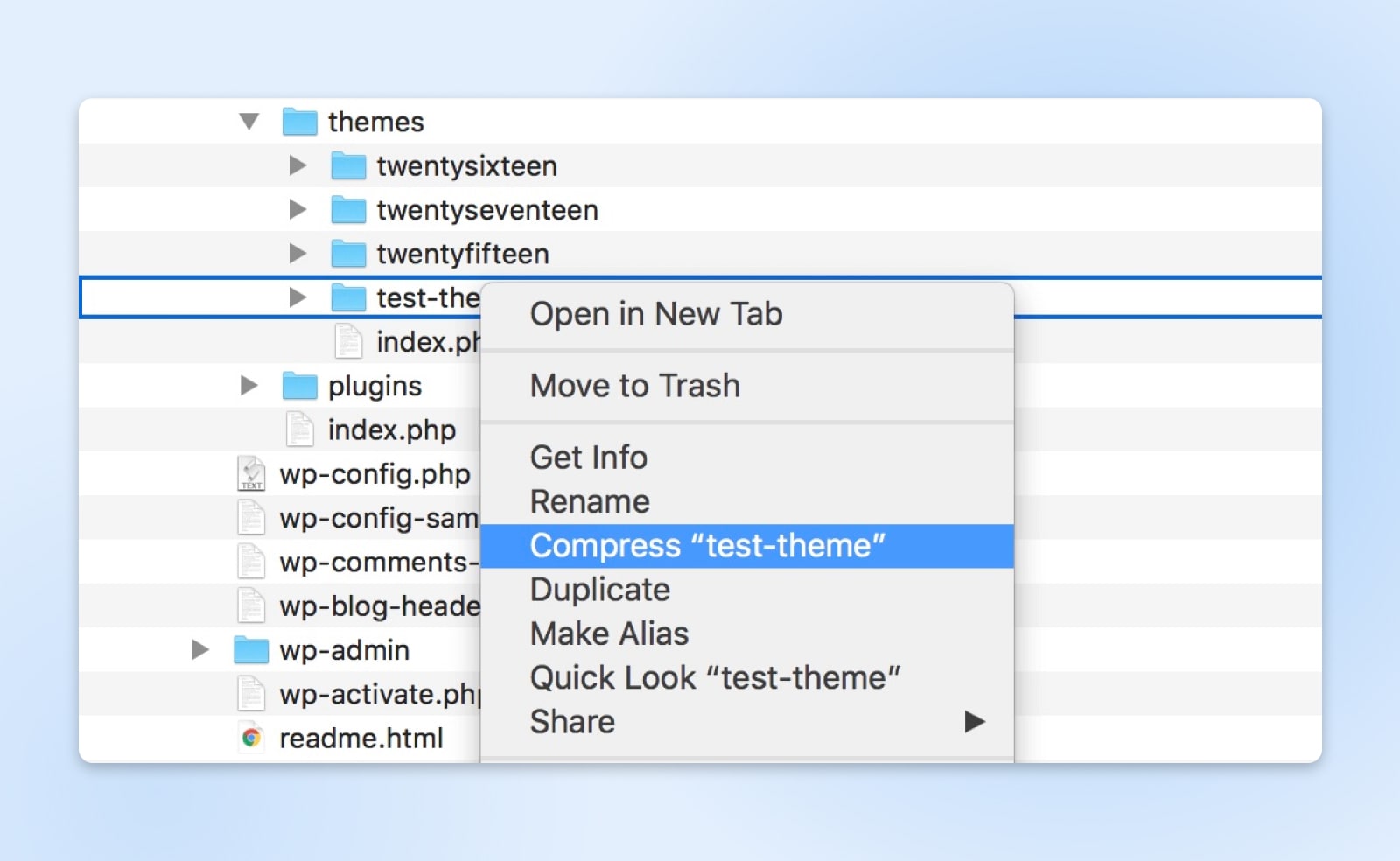Image resolution: width=1400 pixels, height=861 pixels.
Task: Collapse the themes folder disclosure triangle
Action: coord(249,122)
